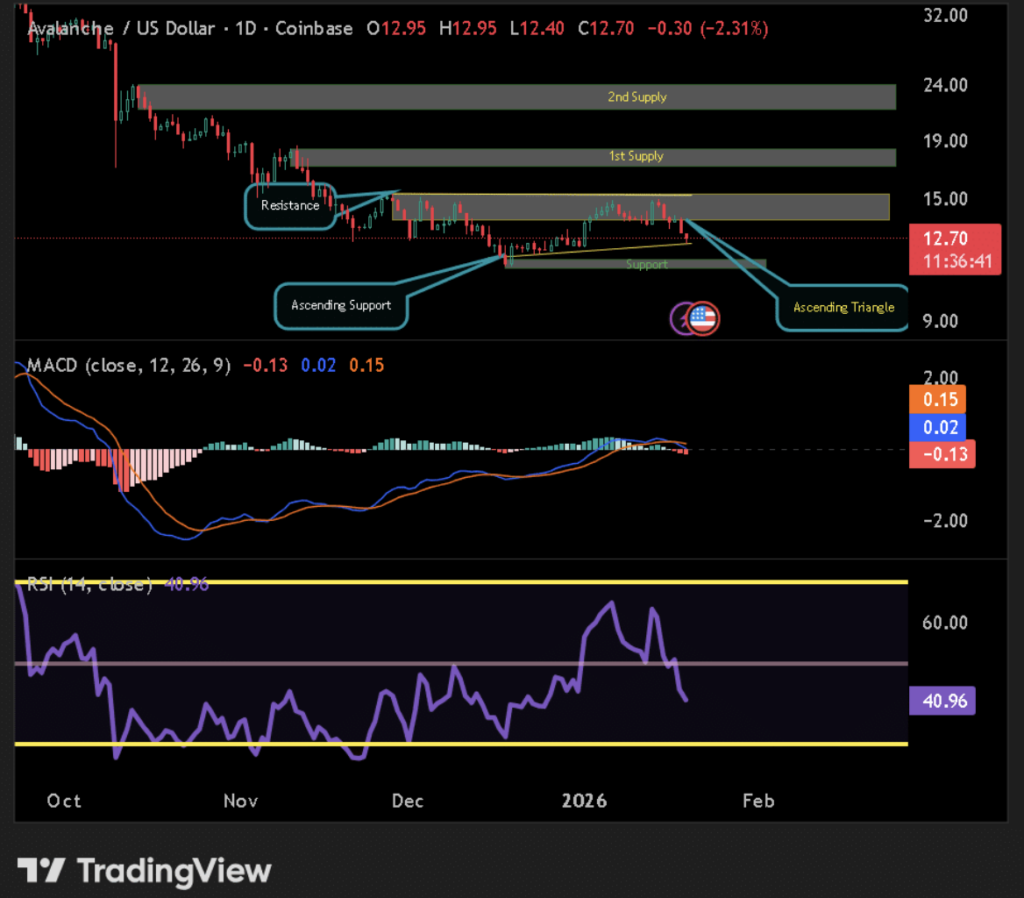Click the 2026 label on time axis
This screenshot has width=1024, height=898.
click(x=585, y=801)
